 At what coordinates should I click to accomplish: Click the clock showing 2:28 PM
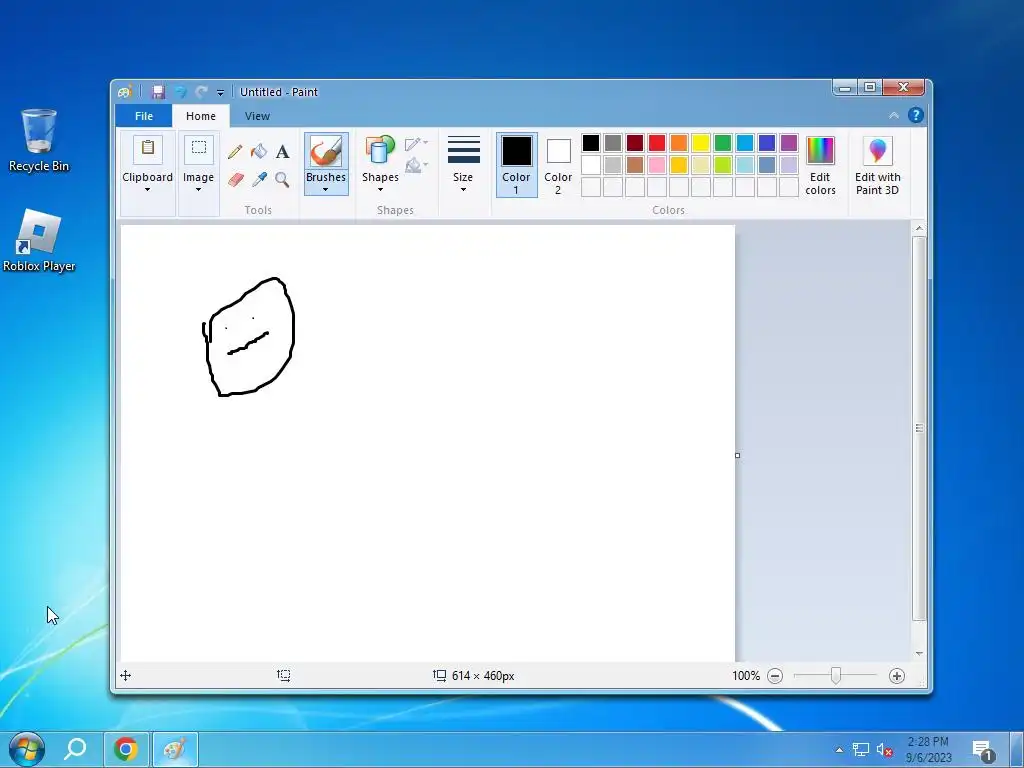(928, 742)
